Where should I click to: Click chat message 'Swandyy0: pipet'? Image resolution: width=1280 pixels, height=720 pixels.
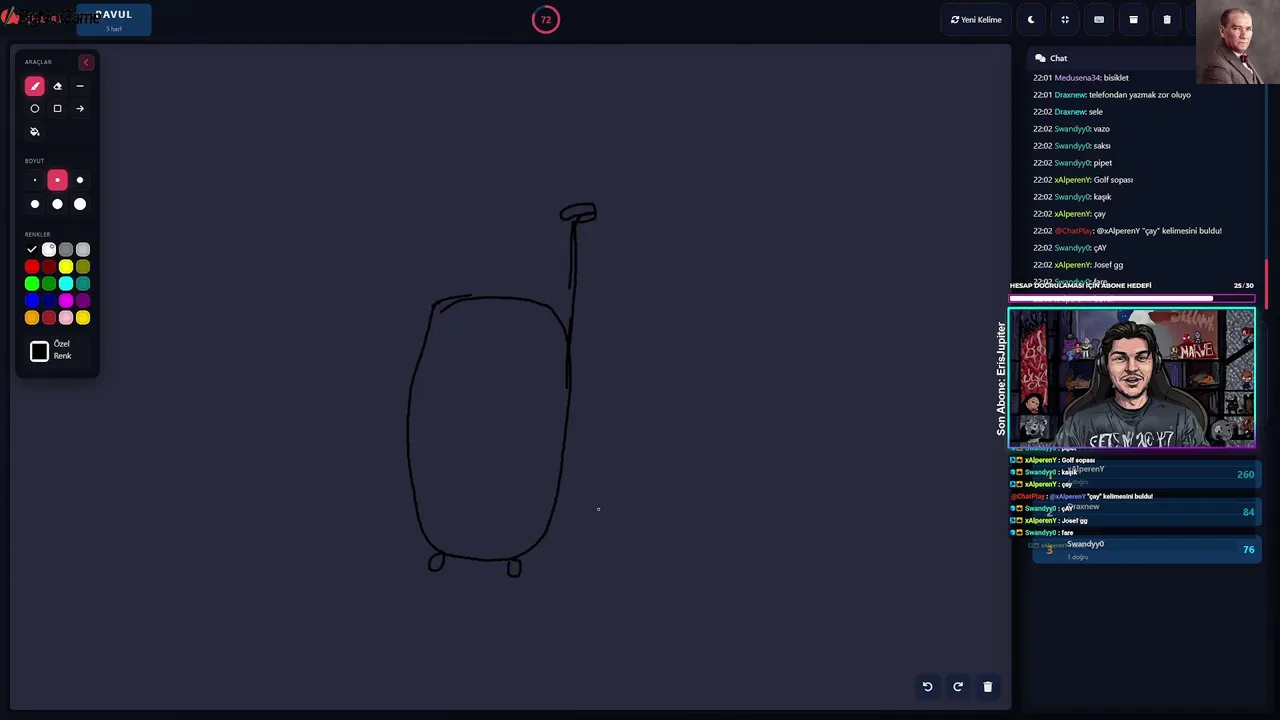coord(1073,163)
